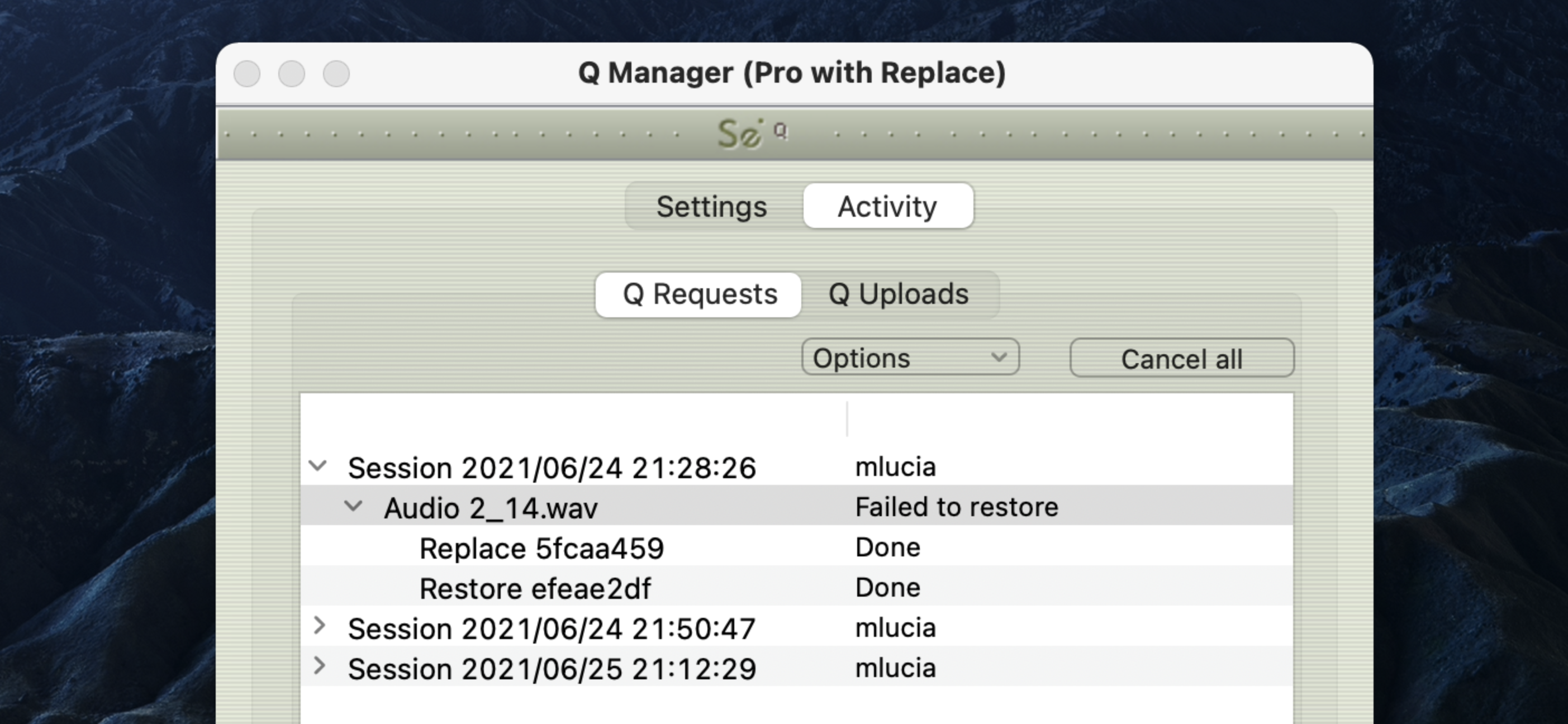Open the Options dropdown
This screenshot has width=1568, height=724.
pos(909,358)
